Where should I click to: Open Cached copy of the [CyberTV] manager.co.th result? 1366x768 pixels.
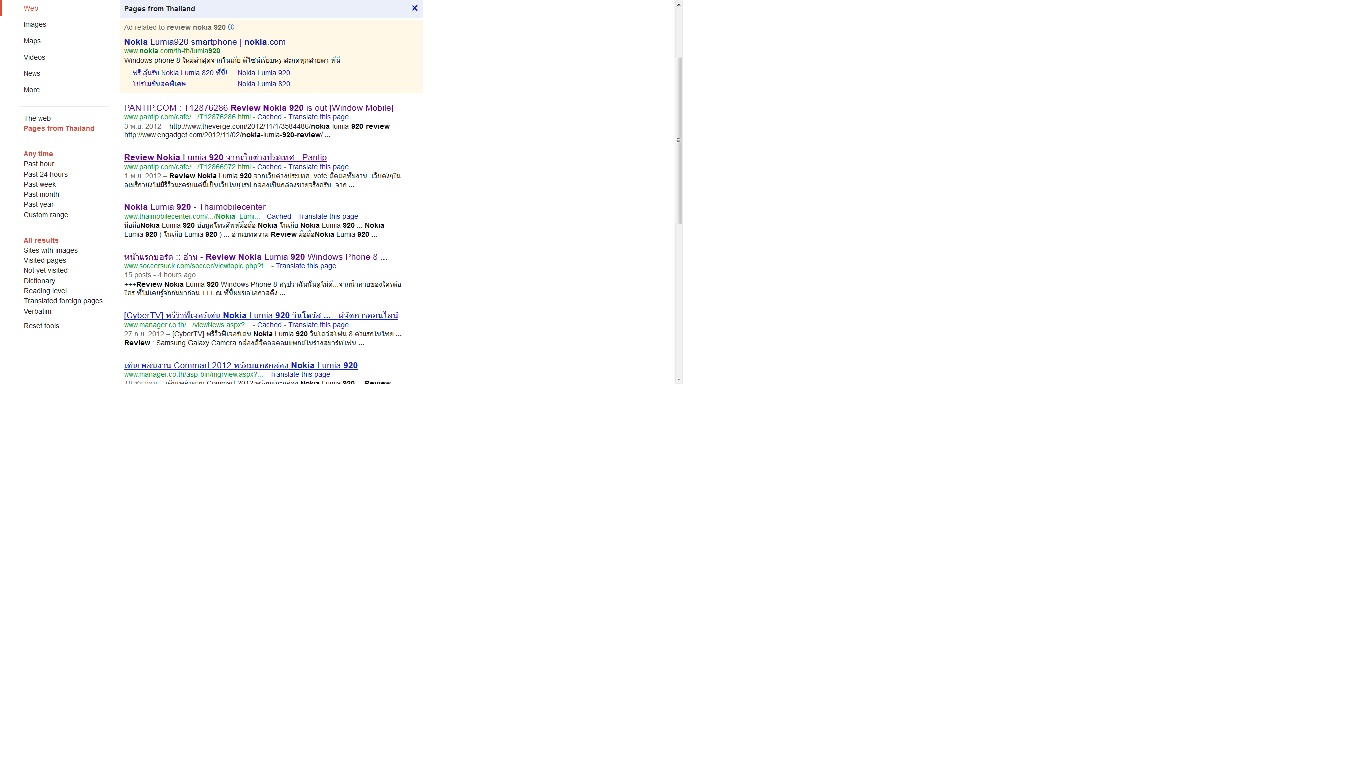pos(270,325)
